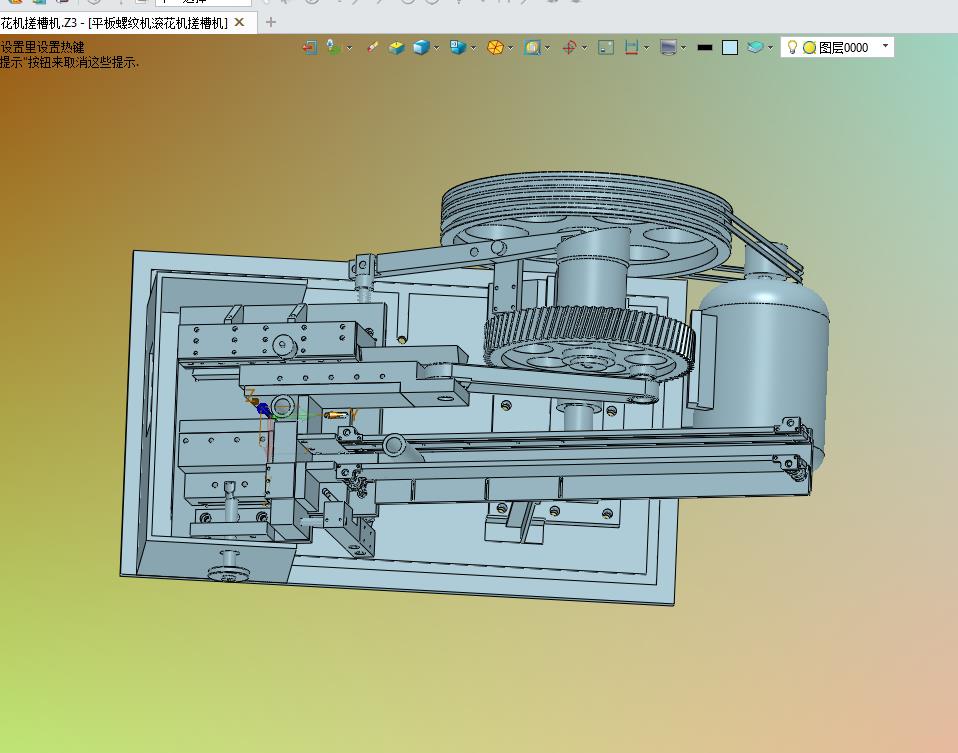Click the blue shaded cube icon
This screenshot has height=753, width=958.
pyautogui.click(x=421, y=48)
